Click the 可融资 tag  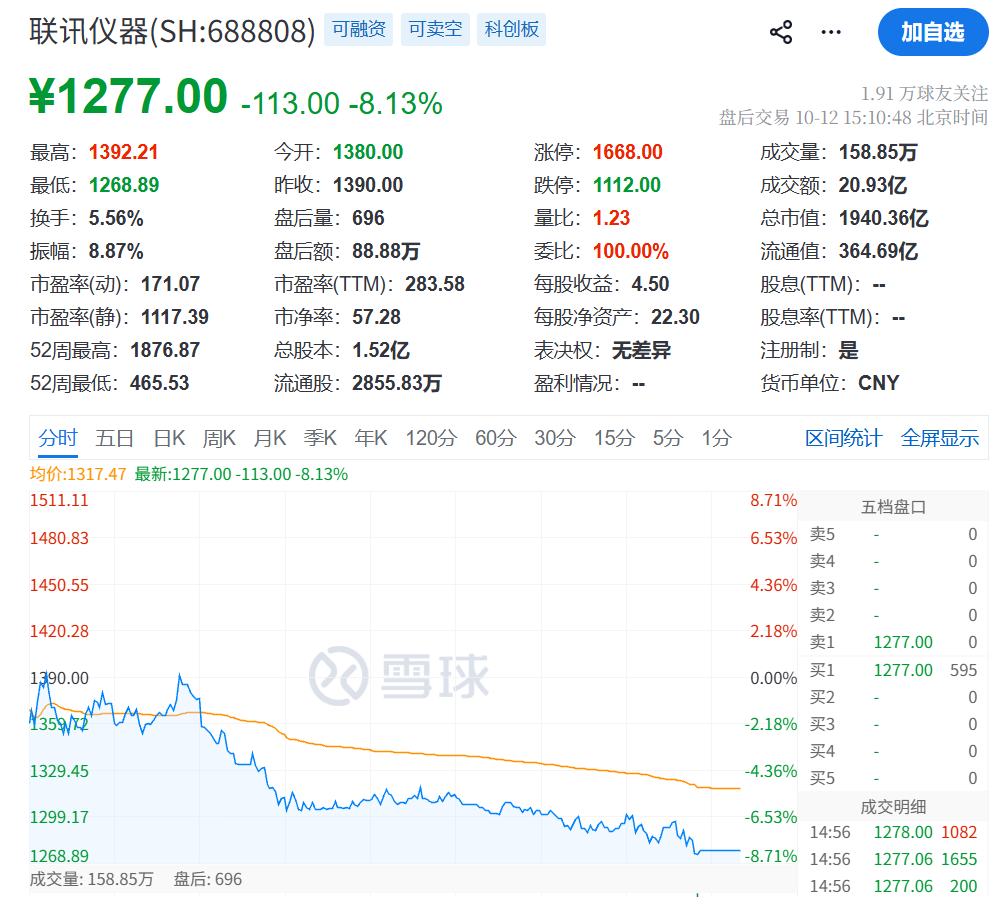(x=358, y=30)
